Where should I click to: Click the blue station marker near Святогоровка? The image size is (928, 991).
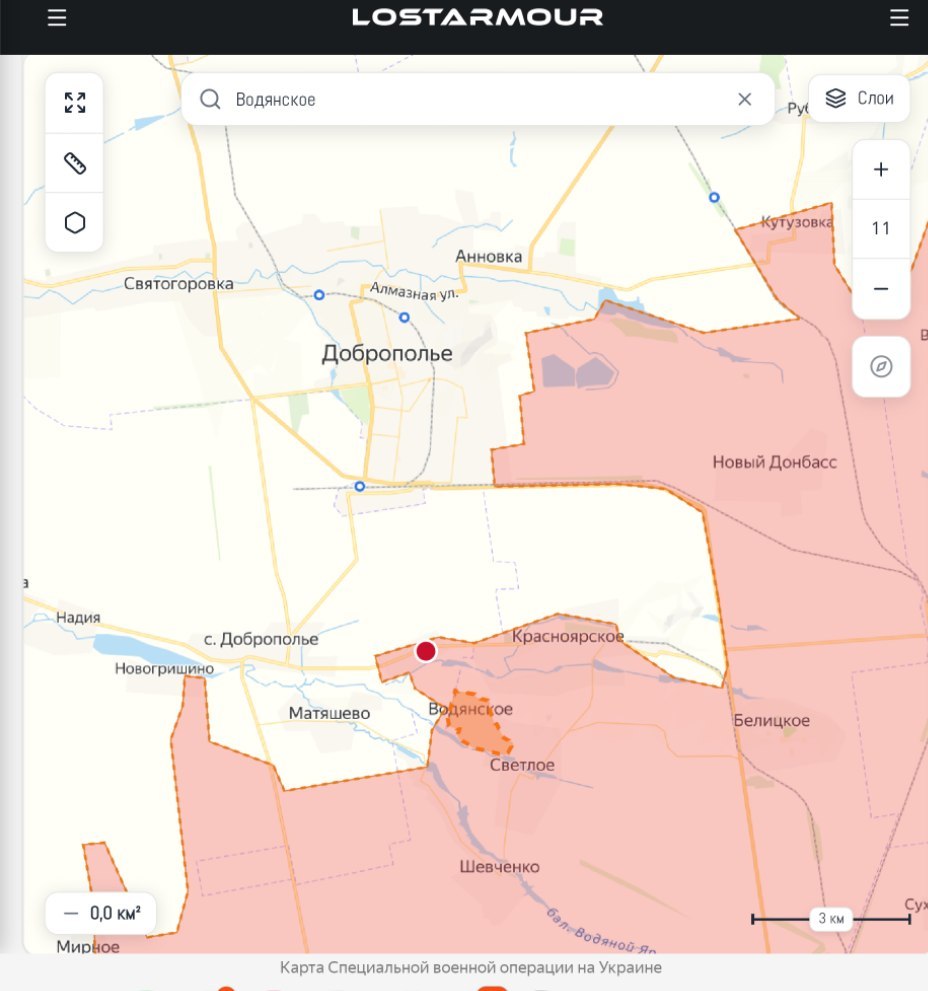coord(319,295)
